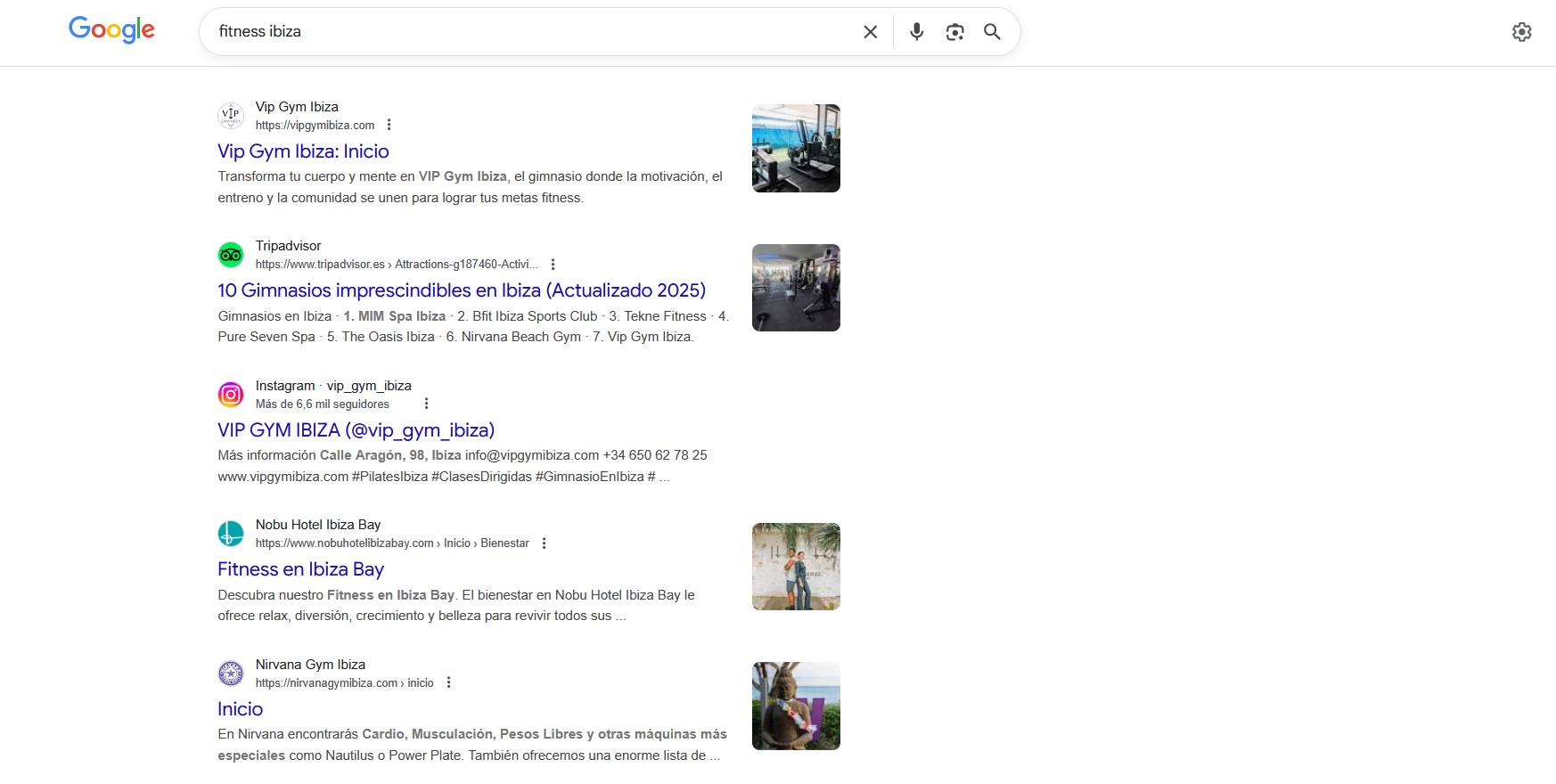Open the settings gear icon
The image size is (1556, 784).
click(x=1521, y=32)
